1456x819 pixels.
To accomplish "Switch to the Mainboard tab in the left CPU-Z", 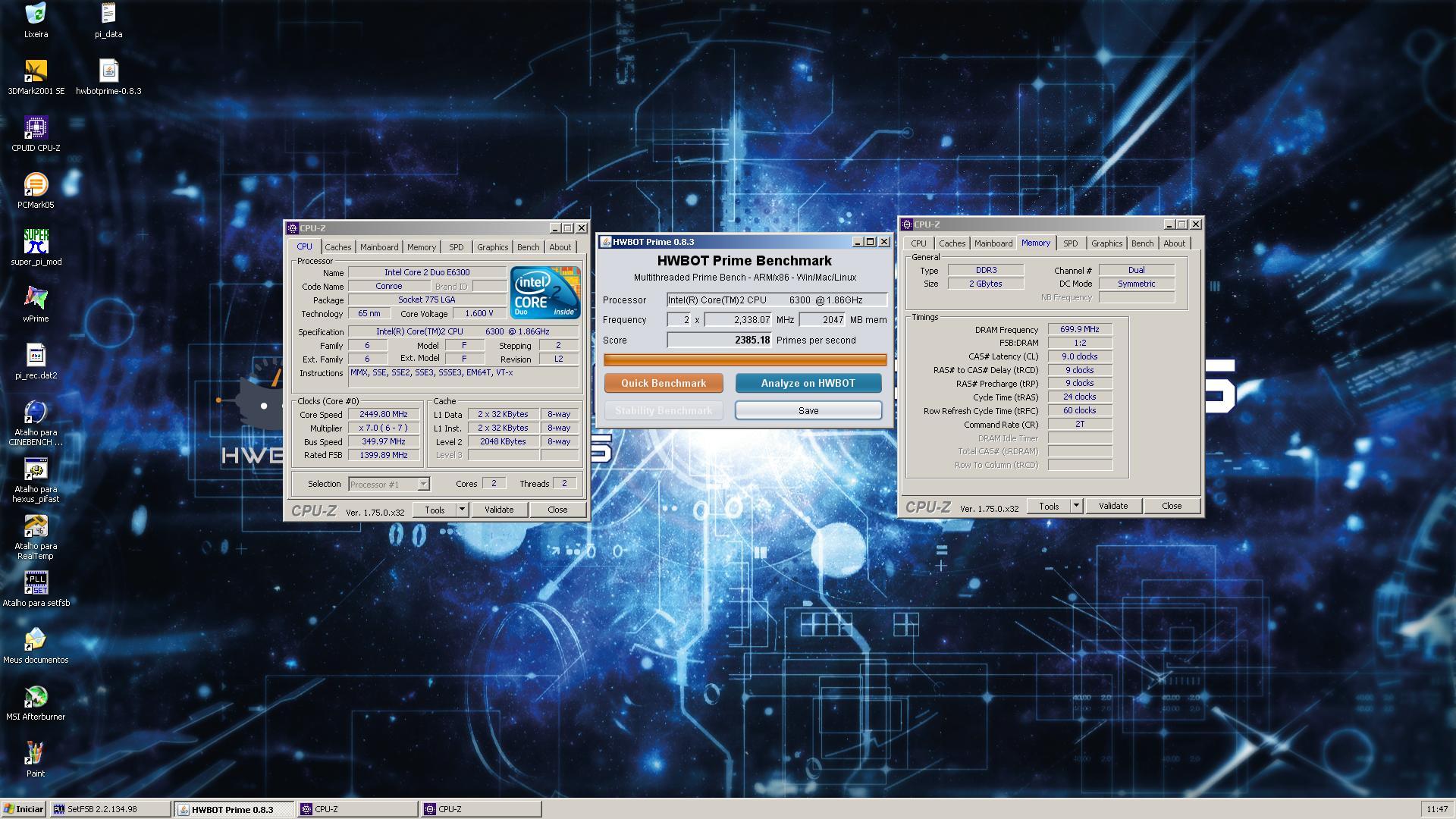I will [378, 247].
